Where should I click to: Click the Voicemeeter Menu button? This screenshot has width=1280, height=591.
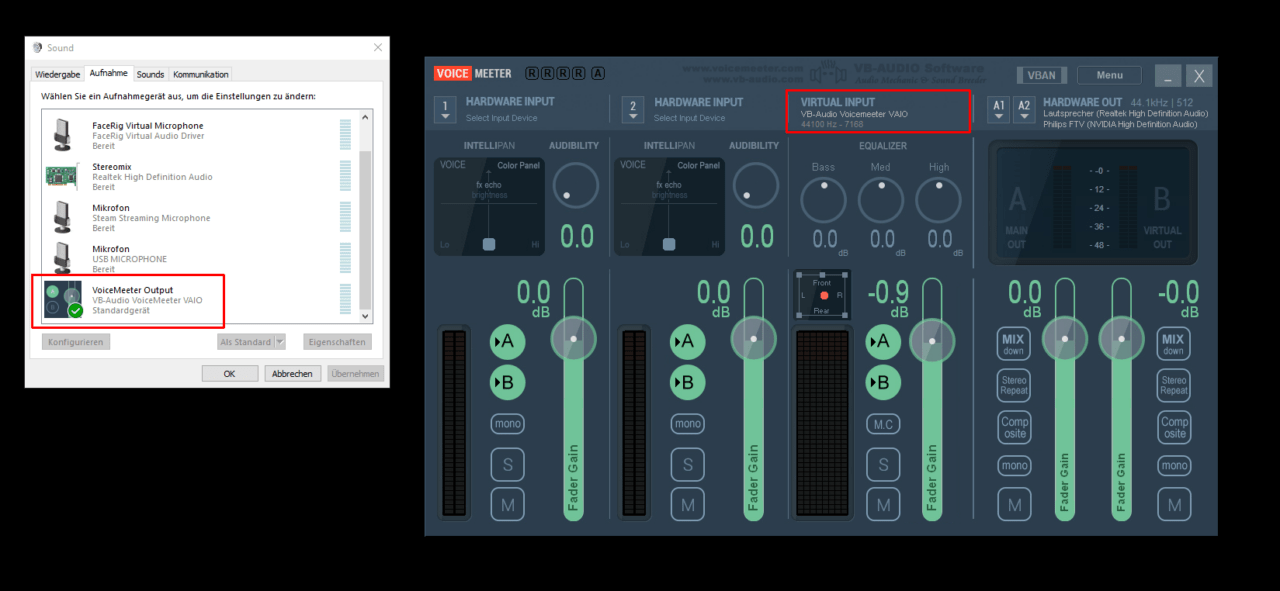tap(1108, 75)
